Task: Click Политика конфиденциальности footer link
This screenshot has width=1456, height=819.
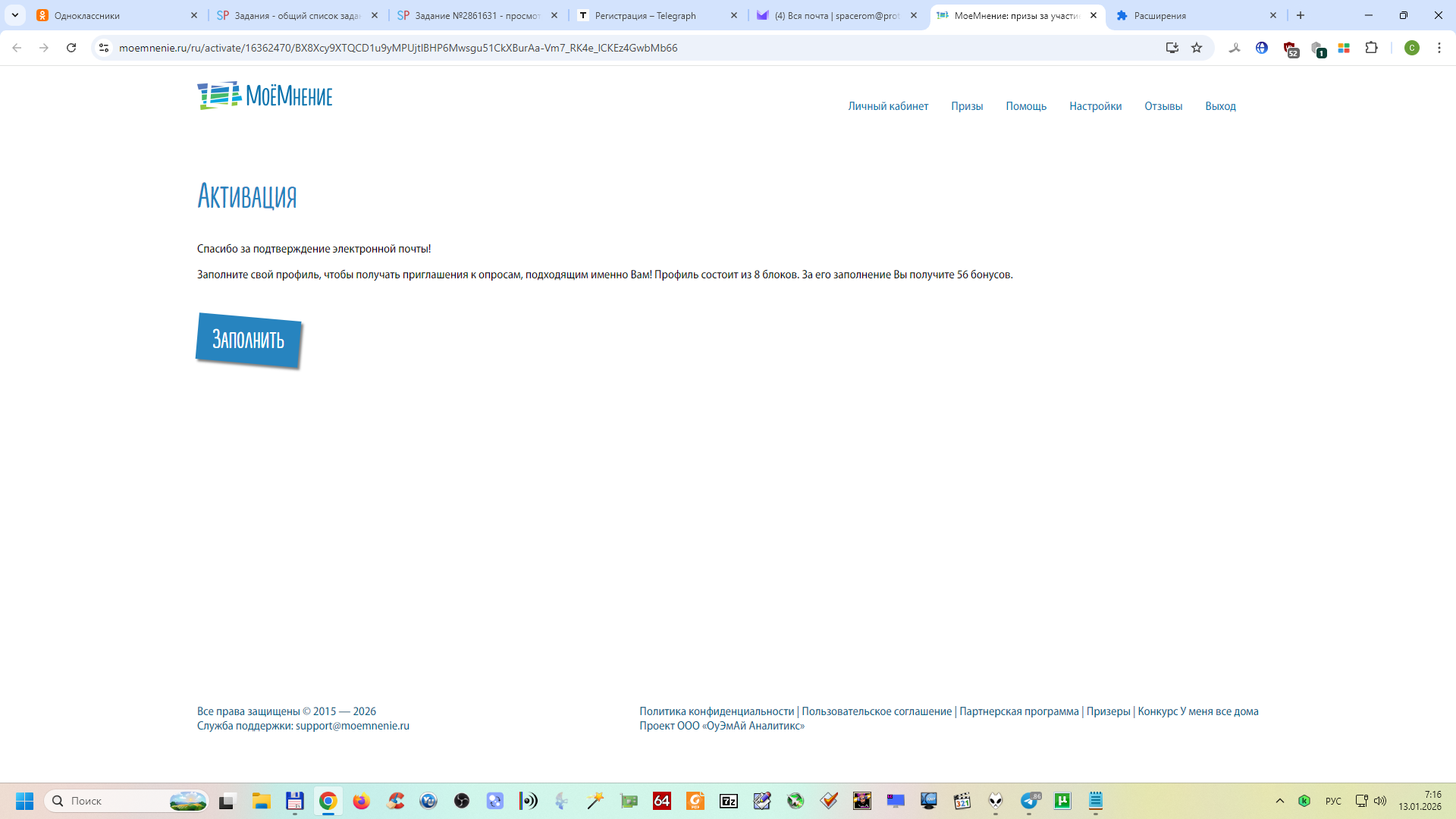Action: click(717, 711)
